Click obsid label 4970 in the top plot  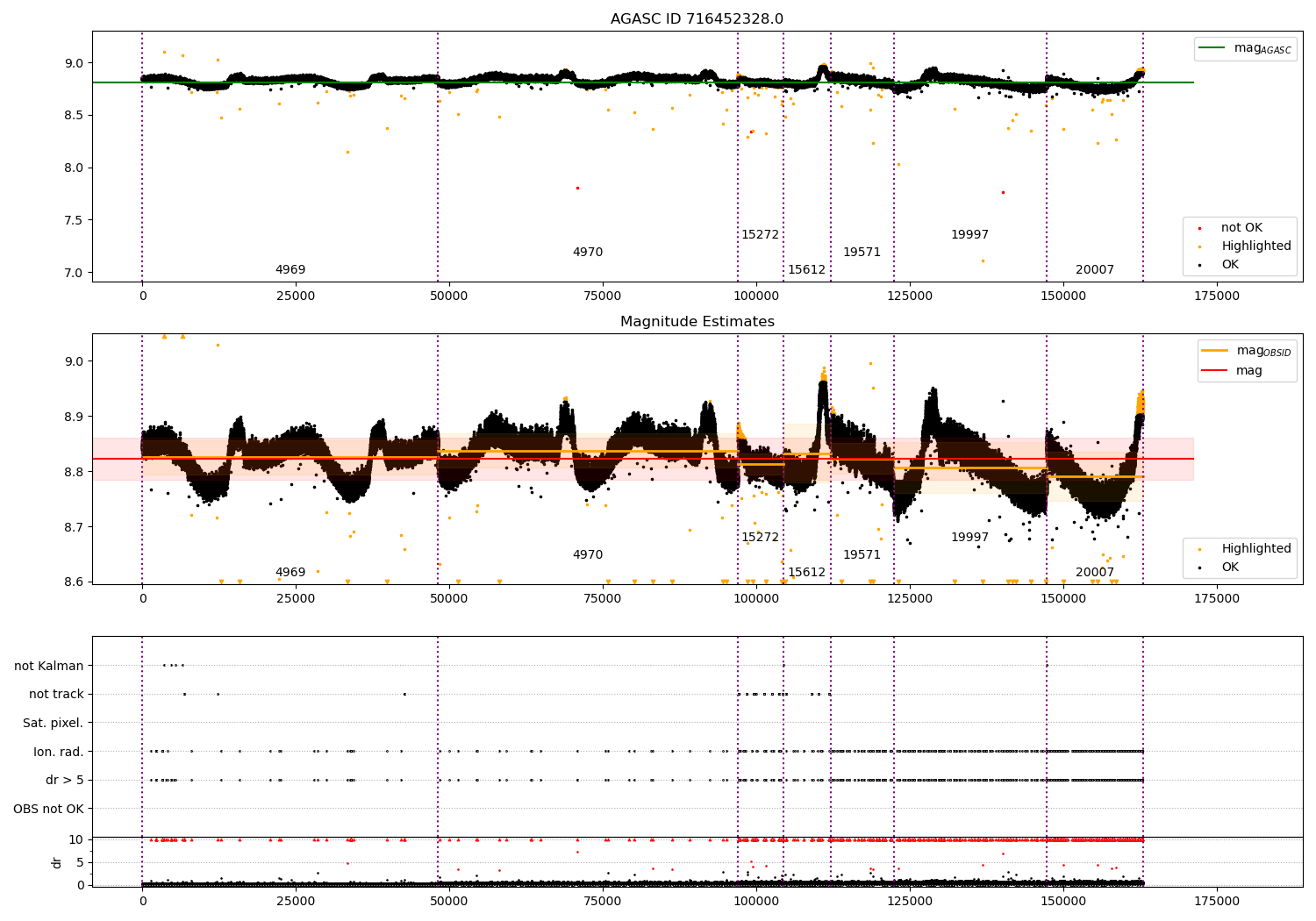pyautogui.click(x=588, y=253)
